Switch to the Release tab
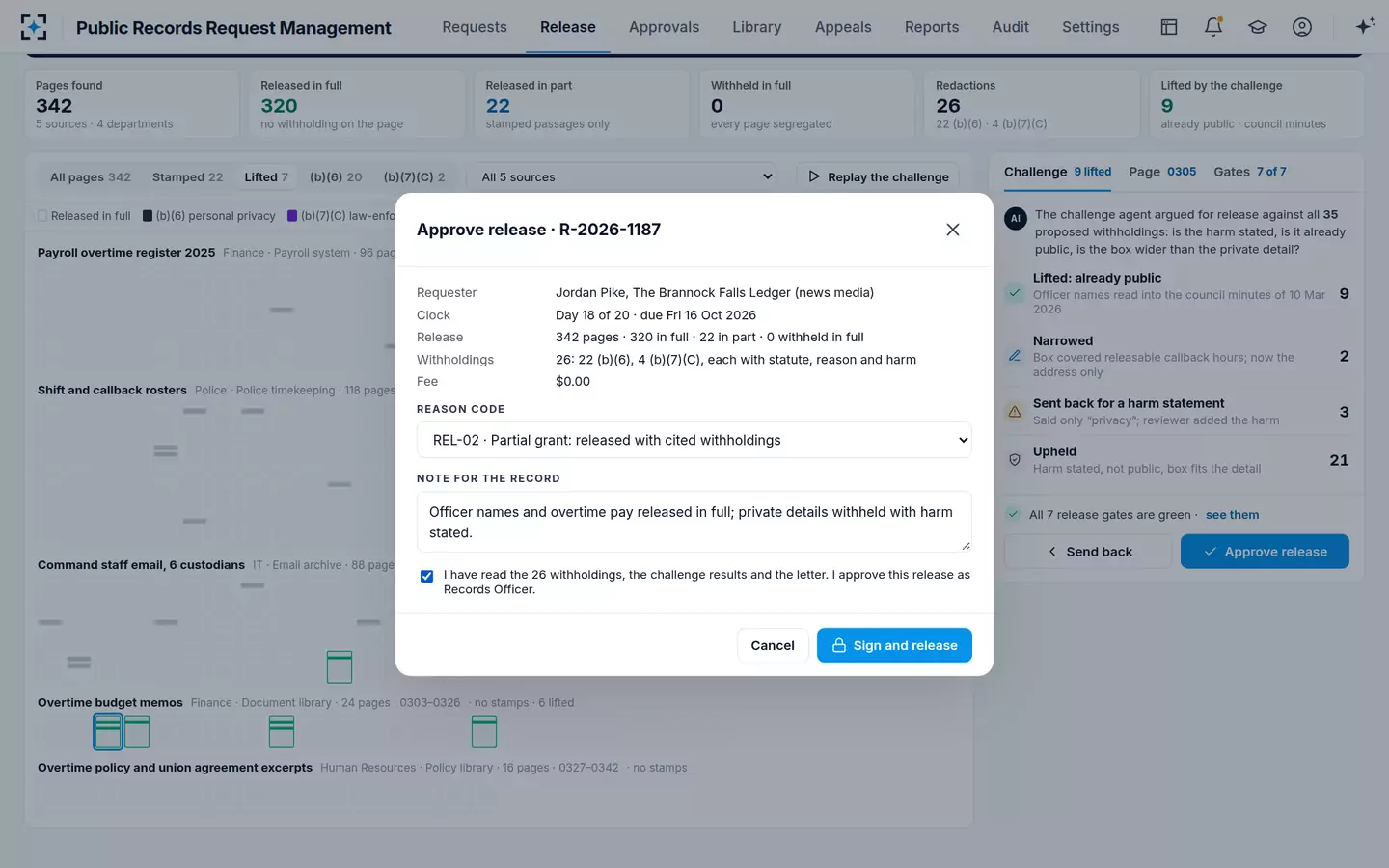 coord(568,27)
